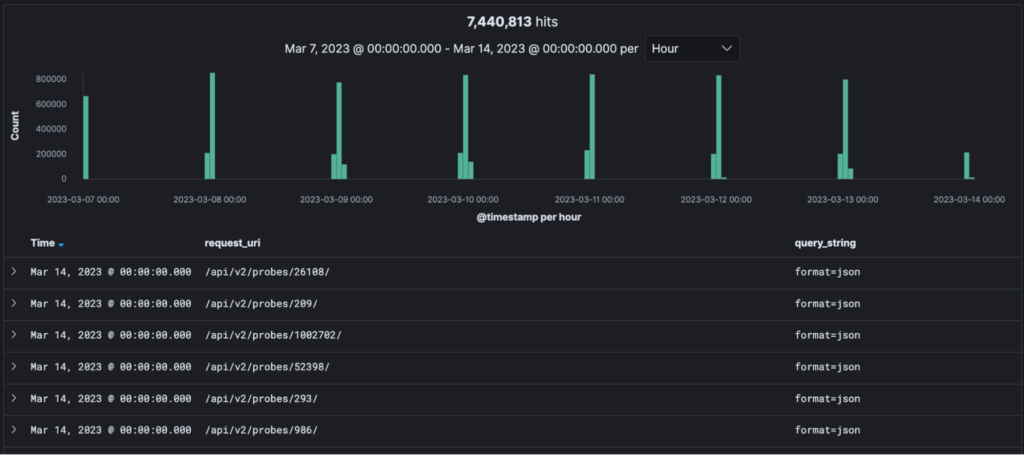1024x455 pixels.
Task: Expand the /api/v2/probes/293/ row
Action: click(14, 398)
